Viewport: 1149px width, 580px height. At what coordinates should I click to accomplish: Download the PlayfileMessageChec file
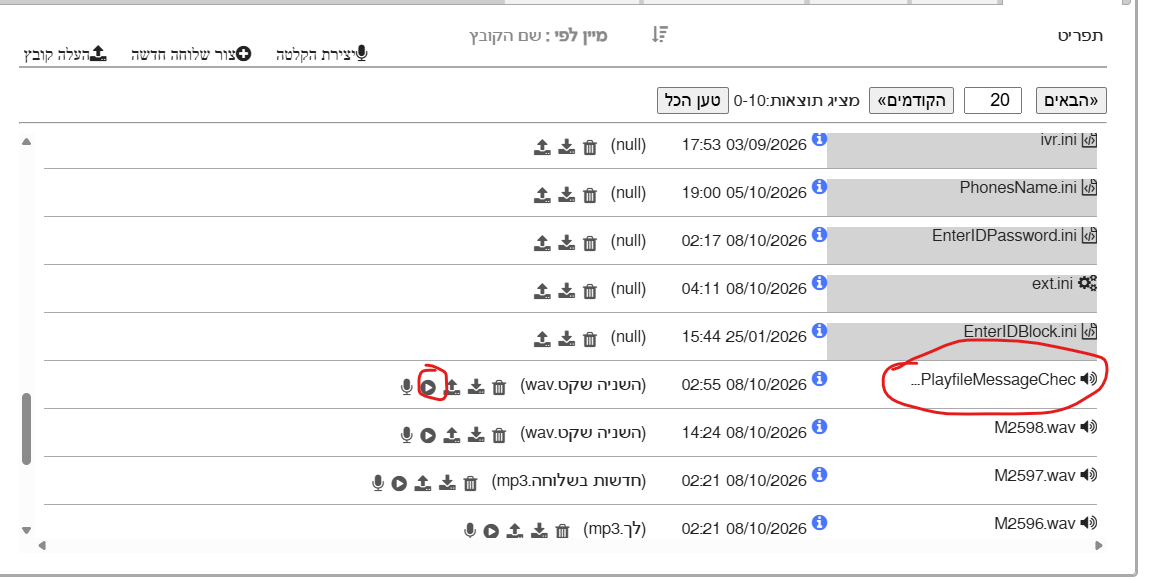pyautogui.click(x=476, y=386)
